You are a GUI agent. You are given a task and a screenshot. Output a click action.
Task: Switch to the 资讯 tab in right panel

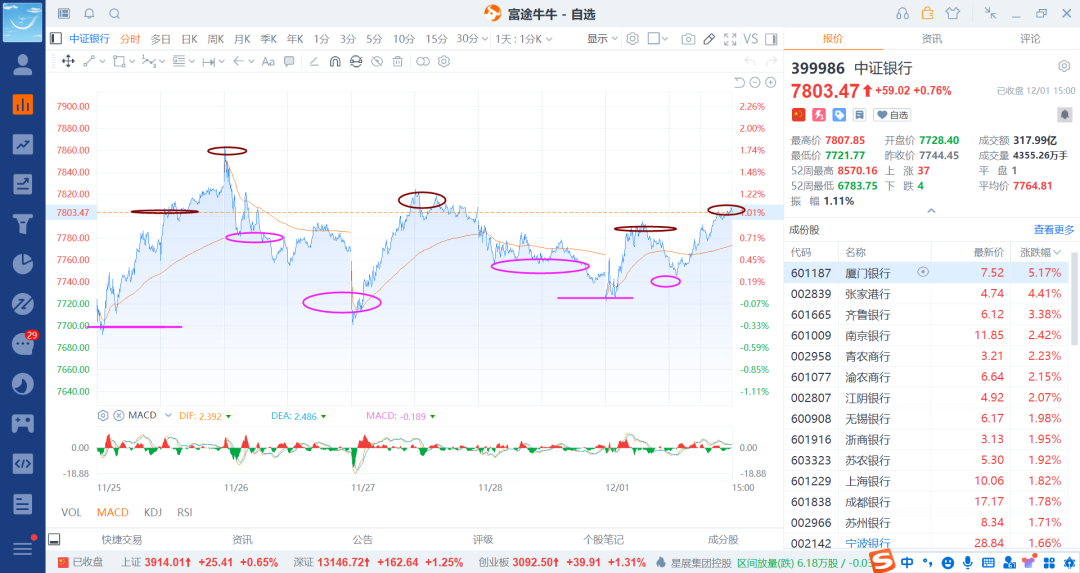click(x=931, y=39)
